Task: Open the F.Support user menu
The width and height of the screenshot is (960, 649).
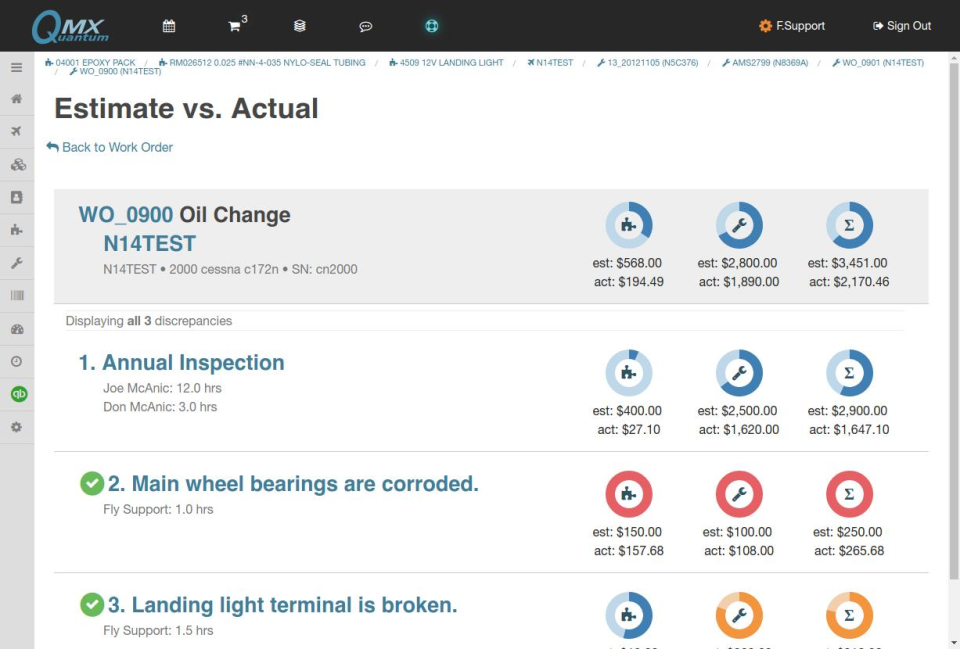Action: click(x=790, y=26)
